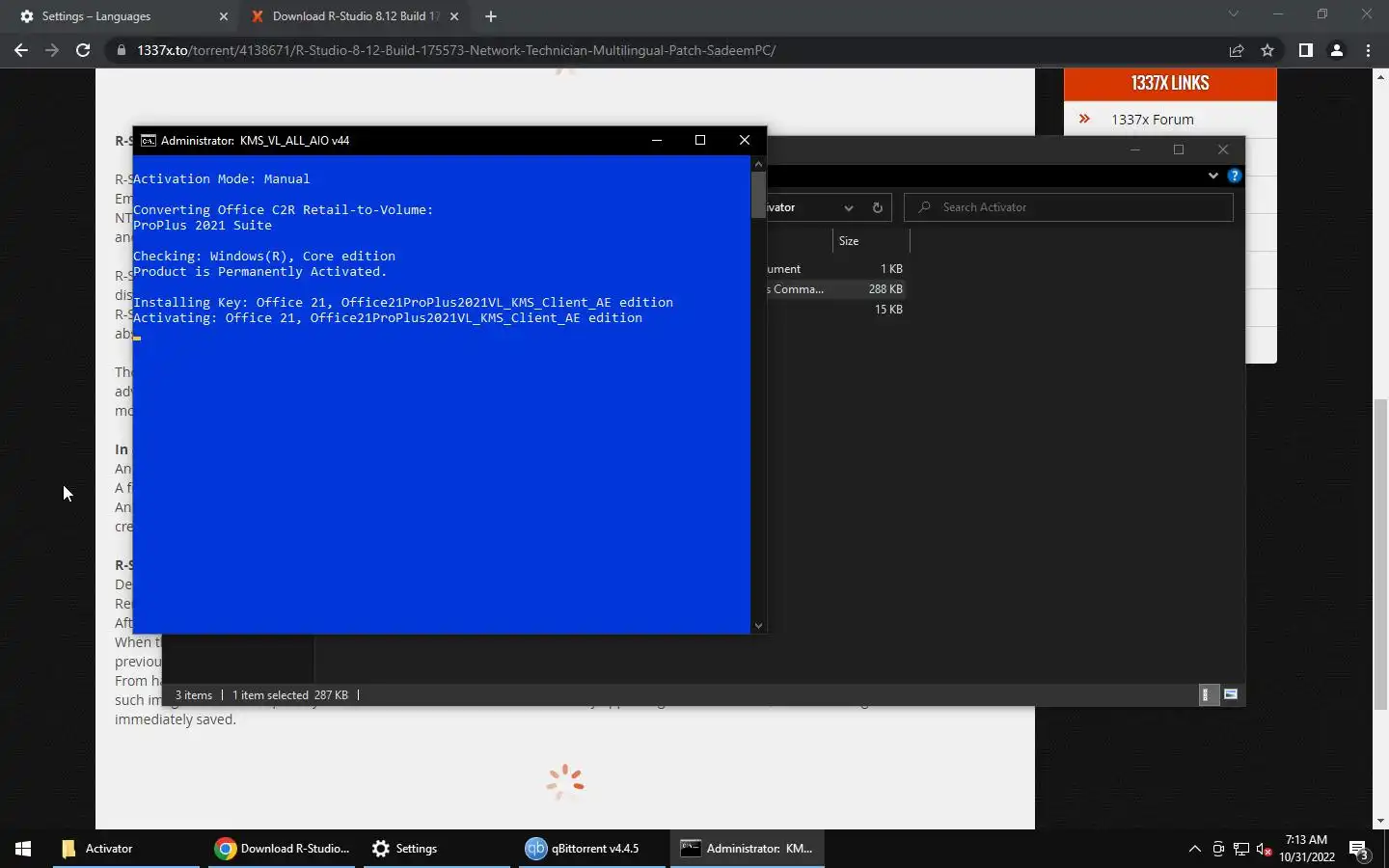
Task: Click '3 items' in Explorer status bar
Action: pos(194,695)
